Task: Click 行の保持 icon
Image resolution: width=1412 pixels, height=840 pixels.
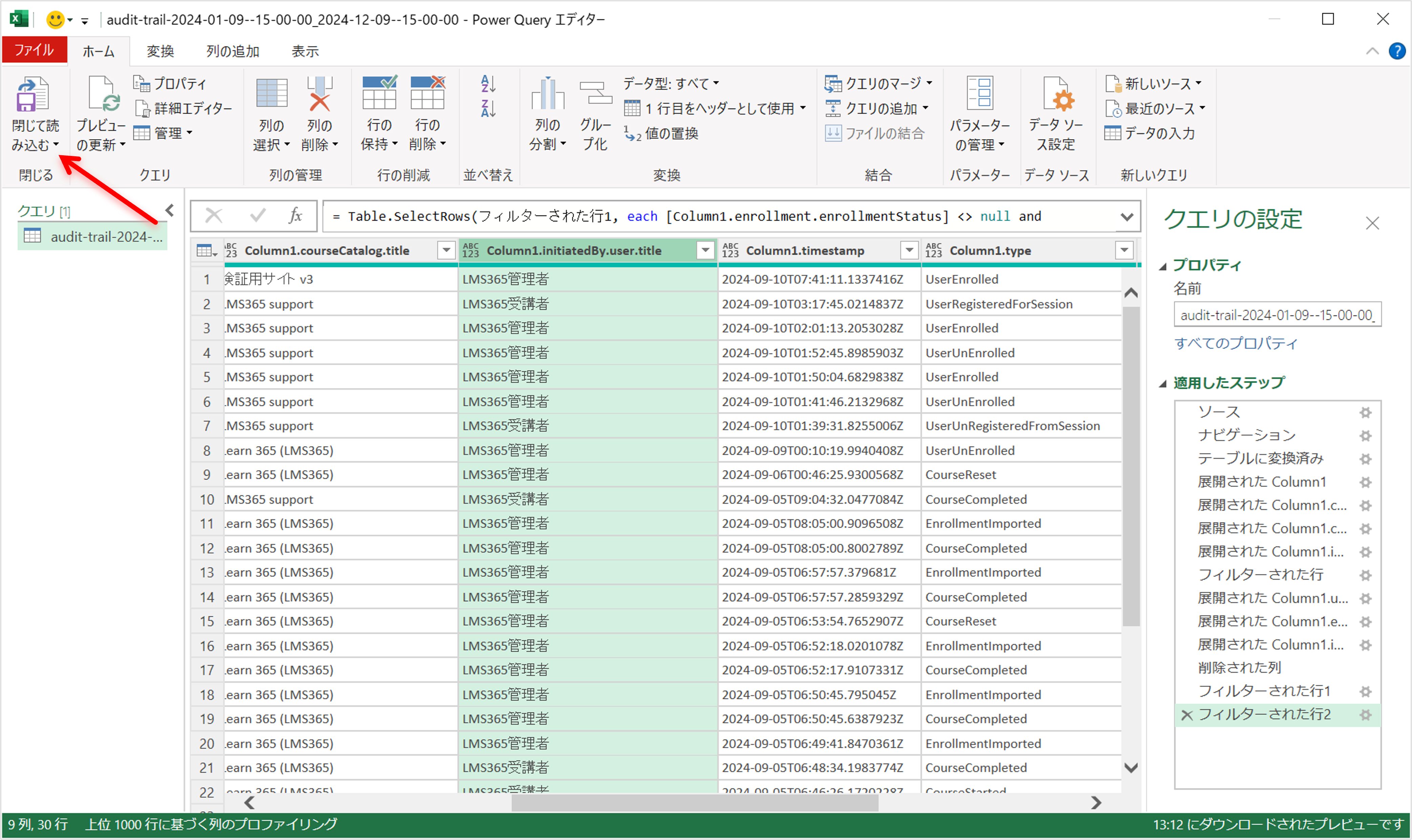Action: (379, 92)
